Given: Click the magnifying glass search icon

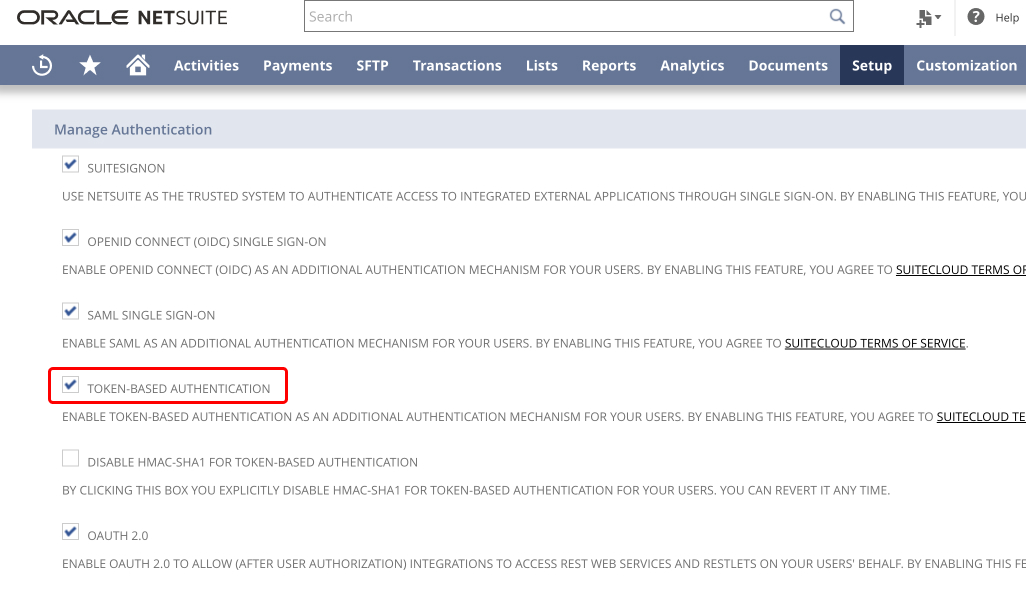Looking at the screenshot, I should (x=837, y=16).
